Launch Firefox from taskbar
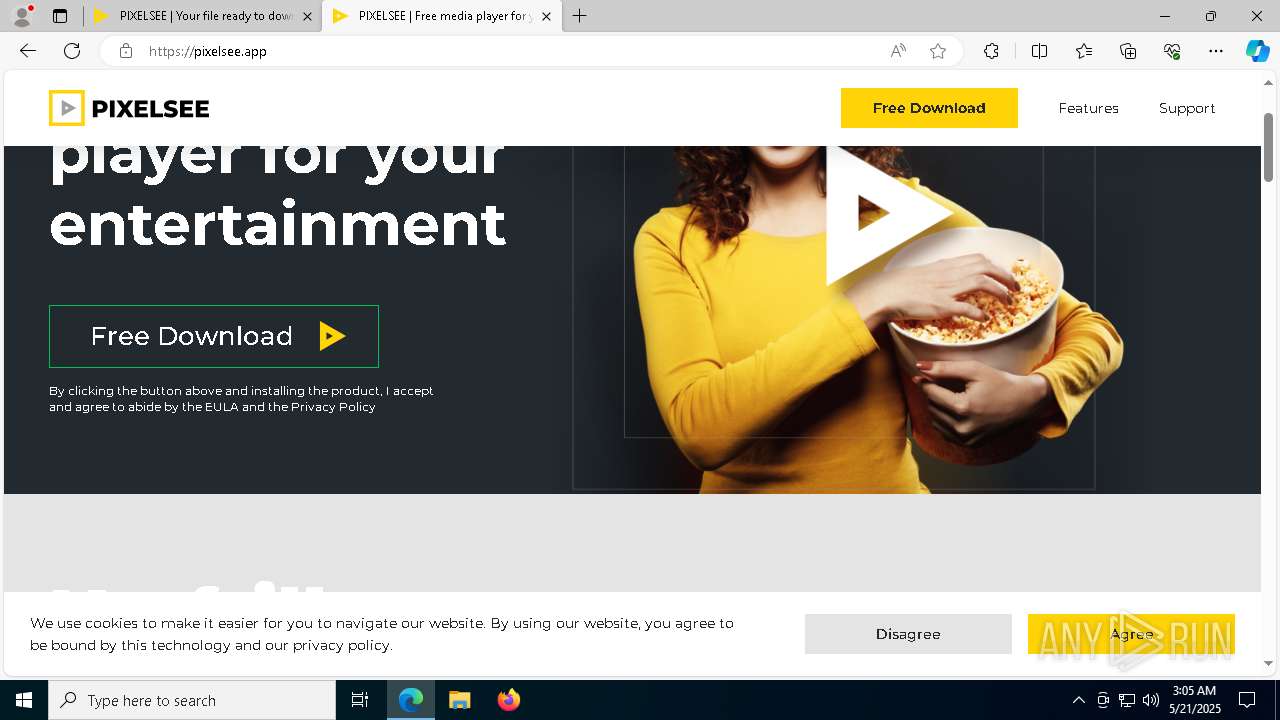This screenshot has height=720, width=1280. pyautogui.click(x=508, y=700)
